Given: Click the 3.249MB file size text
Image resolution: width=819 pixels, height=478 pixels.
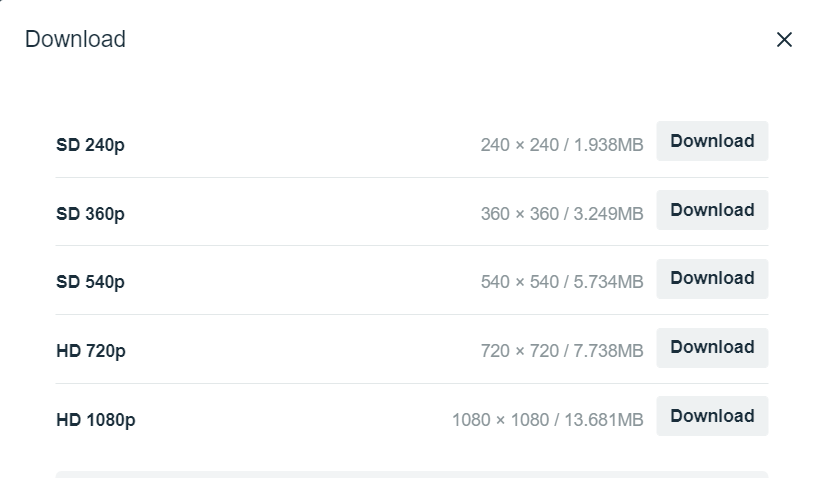Looking at the screenshot, I should tap(608, 214).
